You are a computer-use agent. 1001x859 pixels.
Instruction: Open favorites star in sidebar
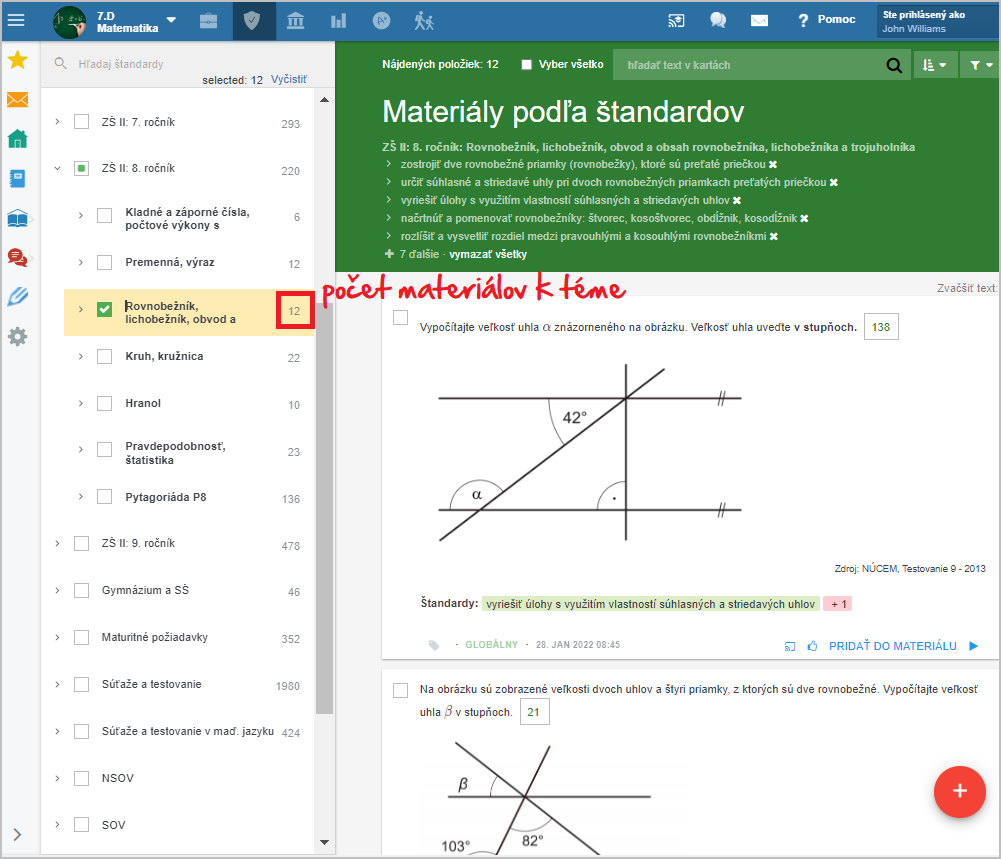tap(17, 60)
